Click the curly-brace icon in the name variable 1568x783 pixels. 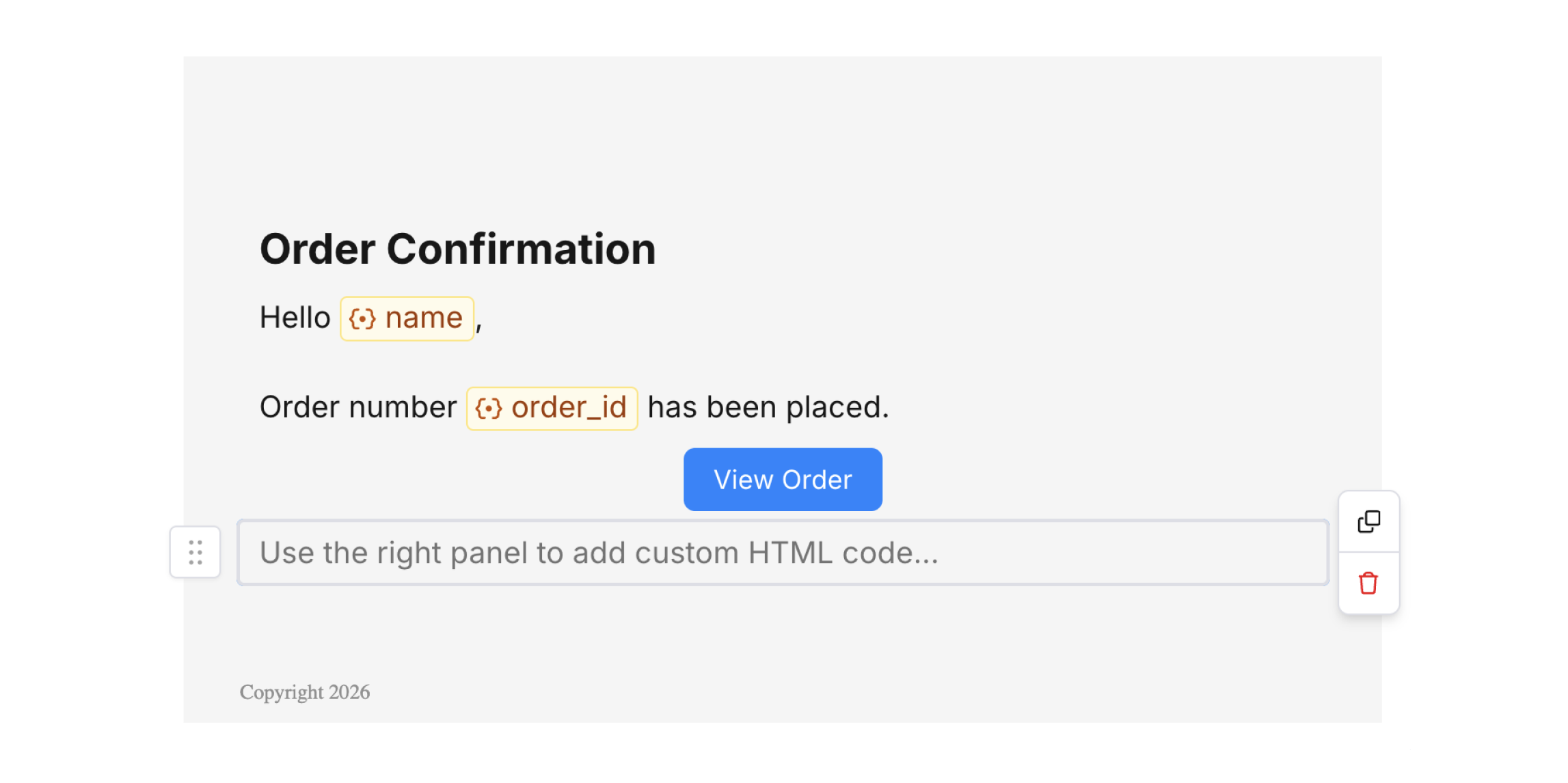point(362,318)
